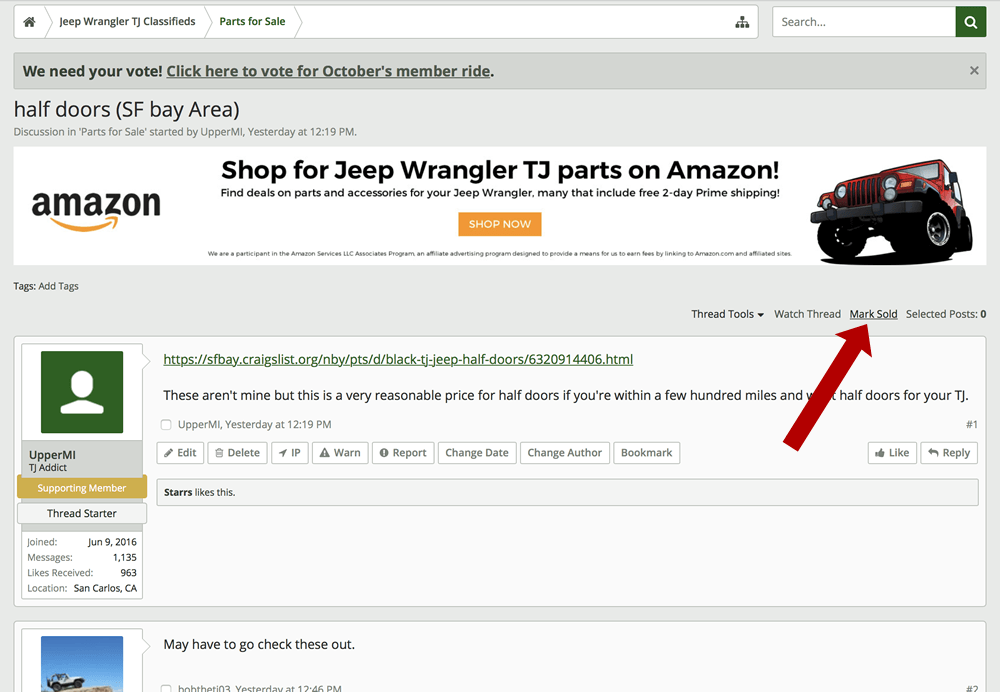Dismiss the vote notice with X
Screen dimensions: 1000x692
(974, 71)
